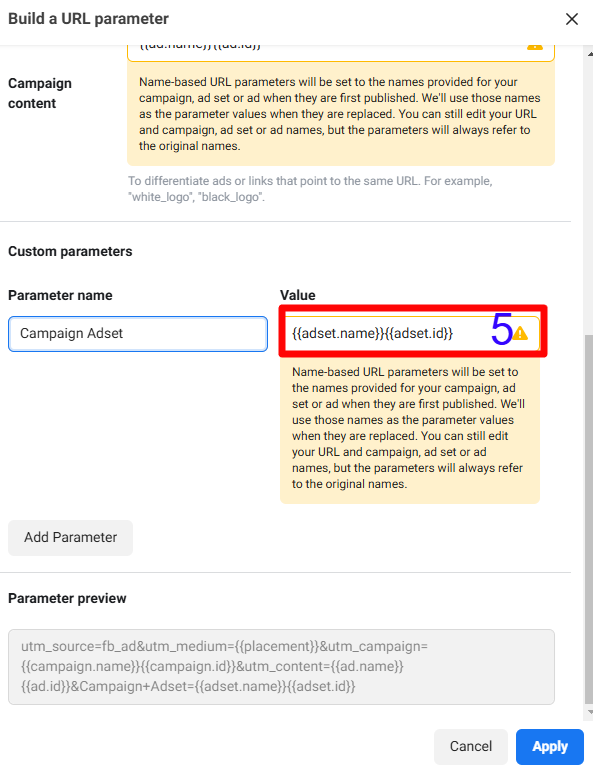The width and height of the screenshot is (593, 774).
Task: Cancel the URL parameter changes
Action: (x=471, y=746)
